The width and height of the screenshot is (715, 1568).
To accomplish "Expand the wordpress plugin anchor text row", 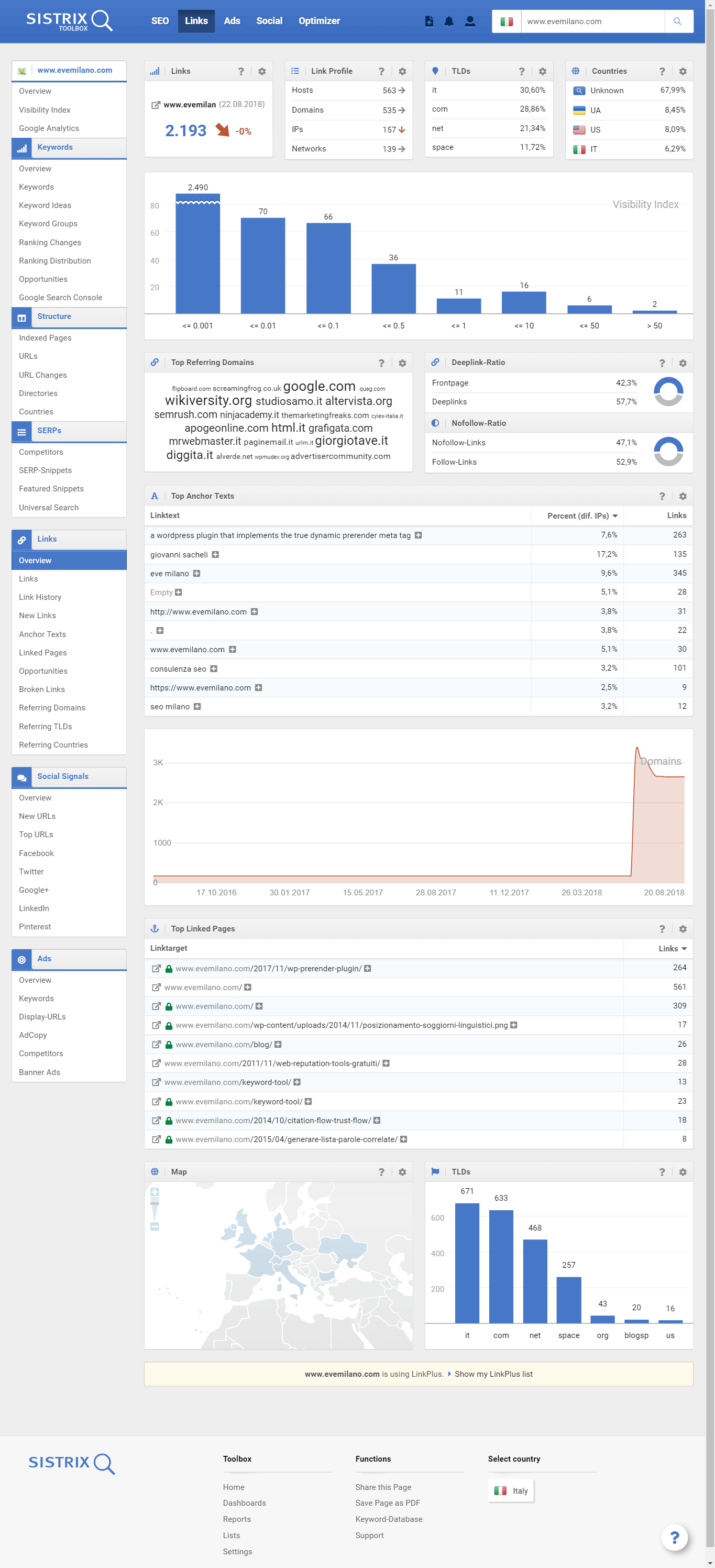I will tap(419, 535).
